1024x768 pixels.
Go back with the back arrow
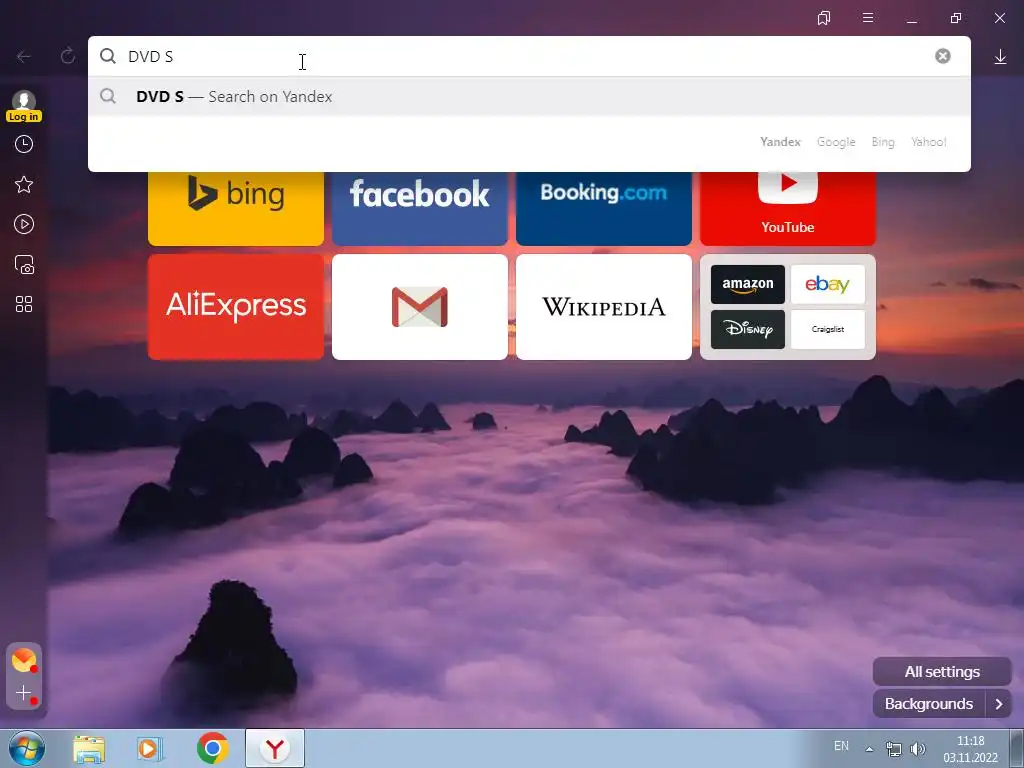[24, 57]
